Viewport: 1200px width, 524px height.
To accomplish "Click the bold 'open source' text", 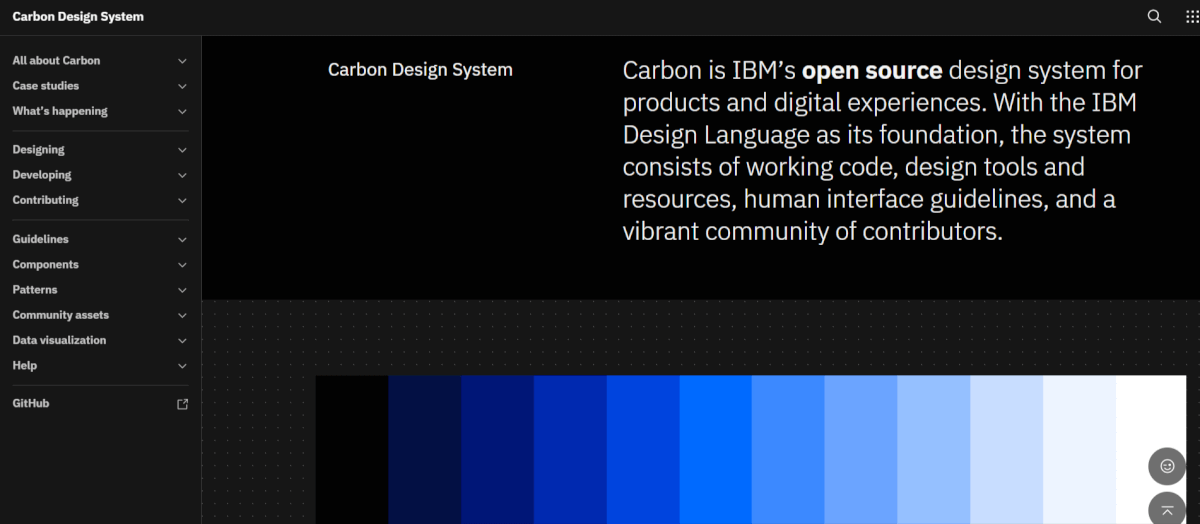I will pyautogui.click(x=872, y=70).
